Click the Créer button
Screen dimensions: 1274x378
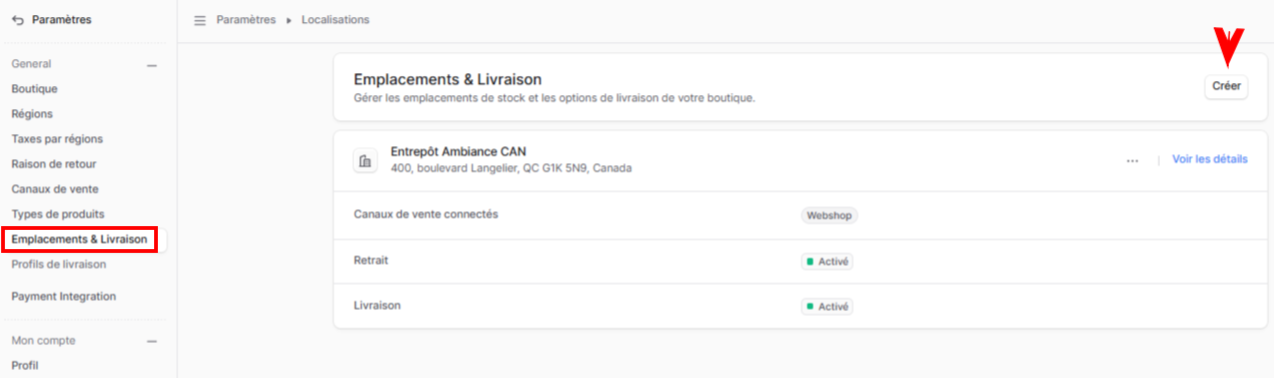coord(1226,87)
